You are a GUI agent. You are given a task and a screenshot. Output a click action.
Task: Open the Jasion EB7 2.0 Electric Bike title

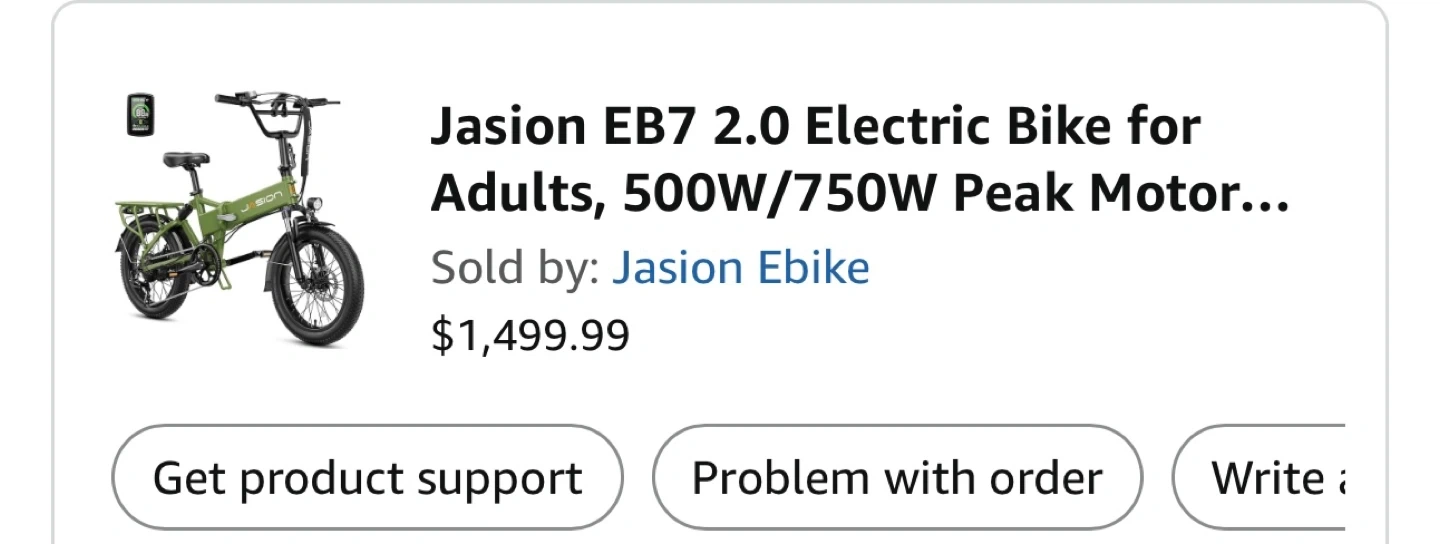(x=815, y=127)
